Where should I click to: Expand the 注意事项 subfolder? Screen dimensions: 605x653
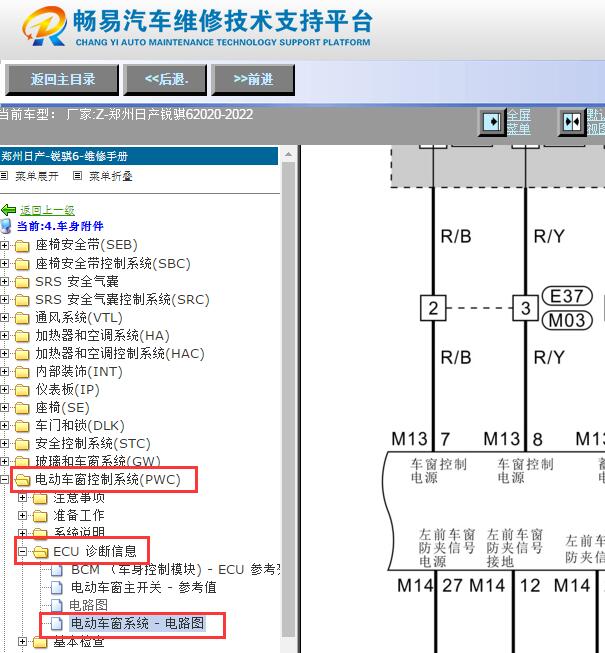(x=22, y=498)
